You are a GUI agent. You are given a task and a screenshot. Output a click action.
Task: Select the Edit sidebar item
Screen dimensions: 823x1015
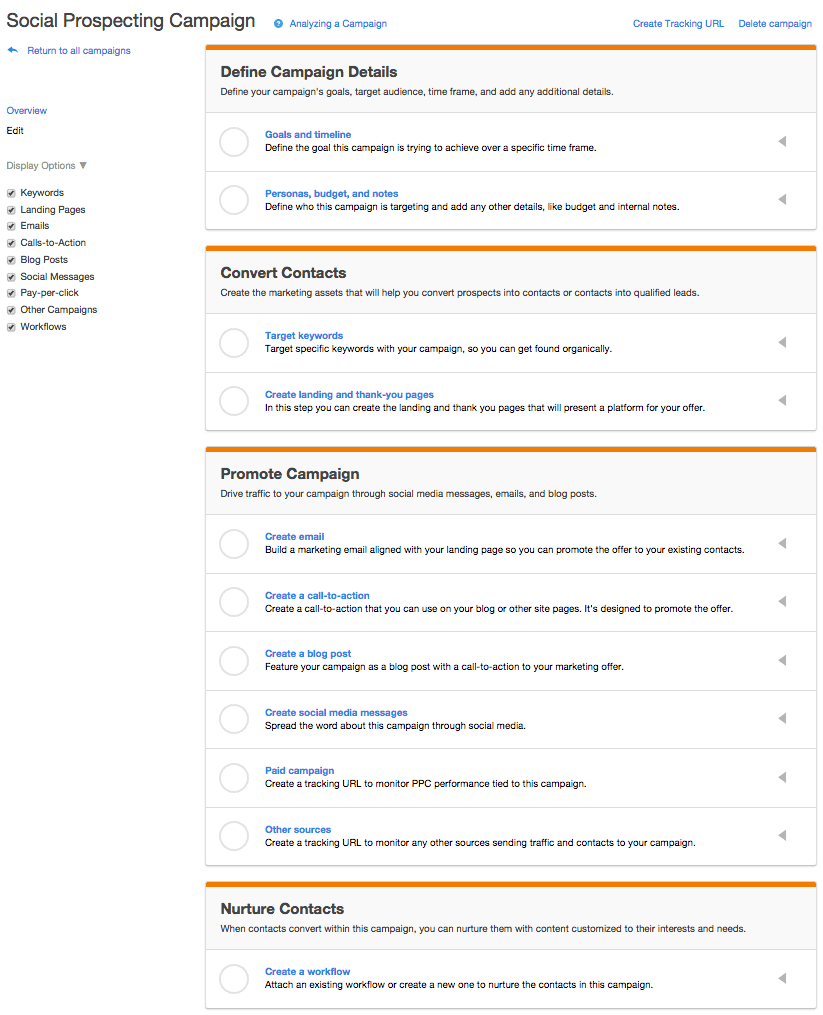pos(15,131)
